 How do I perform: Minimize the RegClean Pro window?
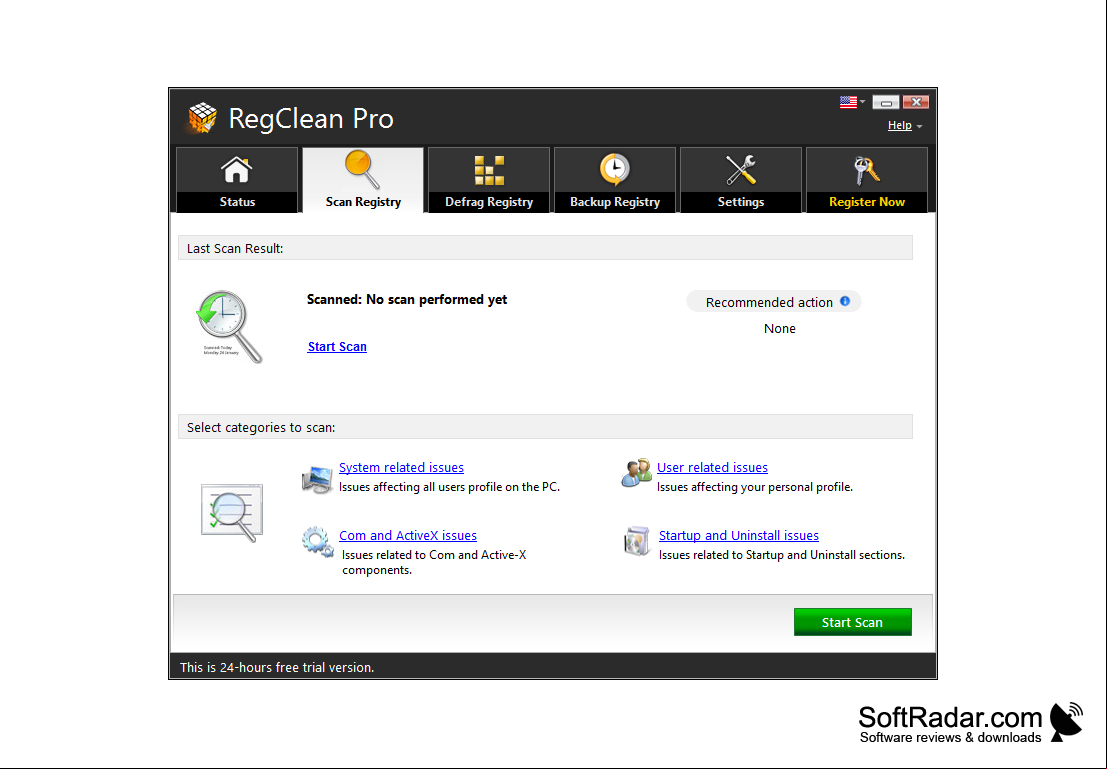[x=885, y=102]
